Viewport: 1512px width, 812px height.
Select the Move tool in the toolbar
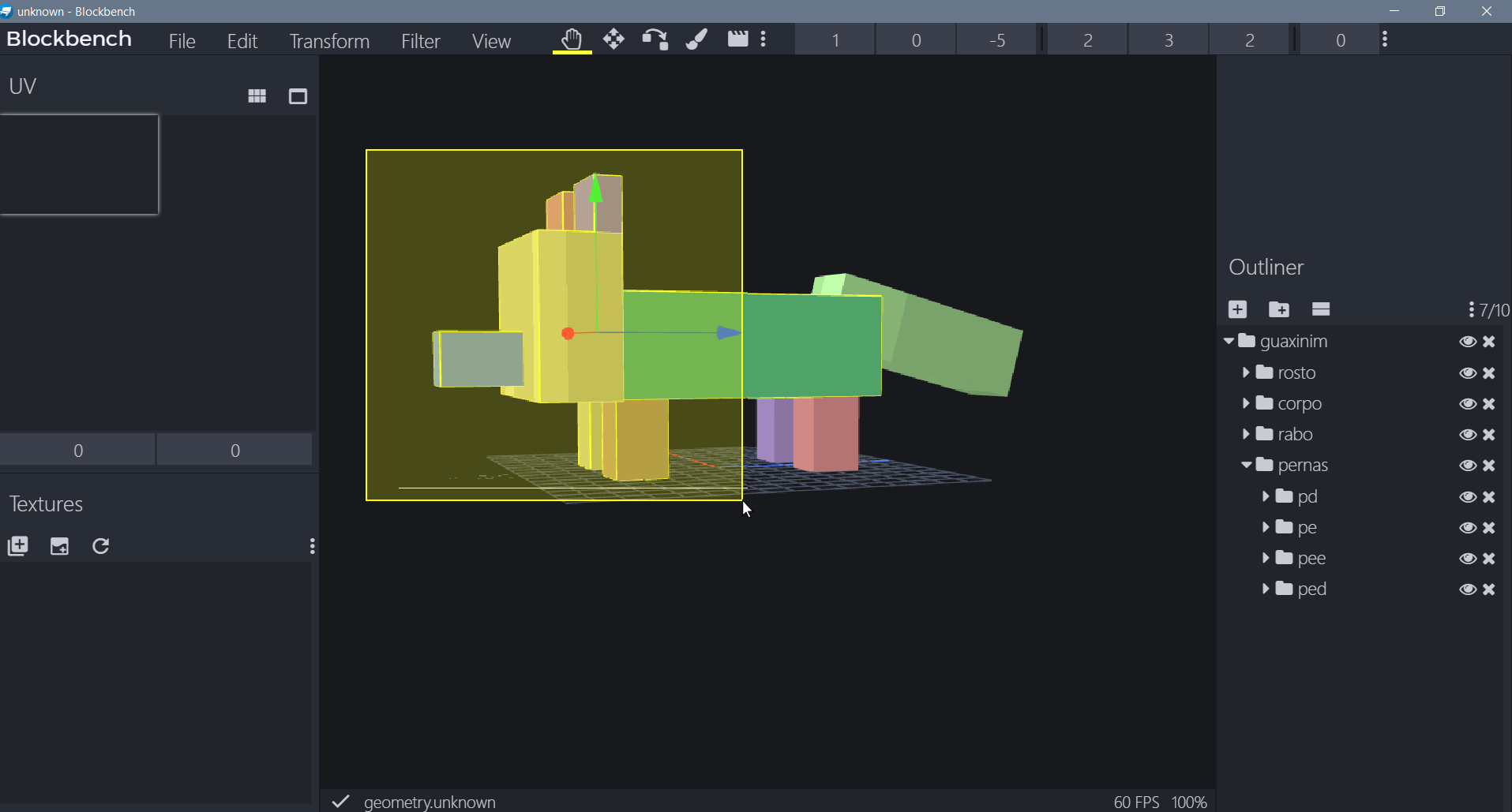coord(614,39)
